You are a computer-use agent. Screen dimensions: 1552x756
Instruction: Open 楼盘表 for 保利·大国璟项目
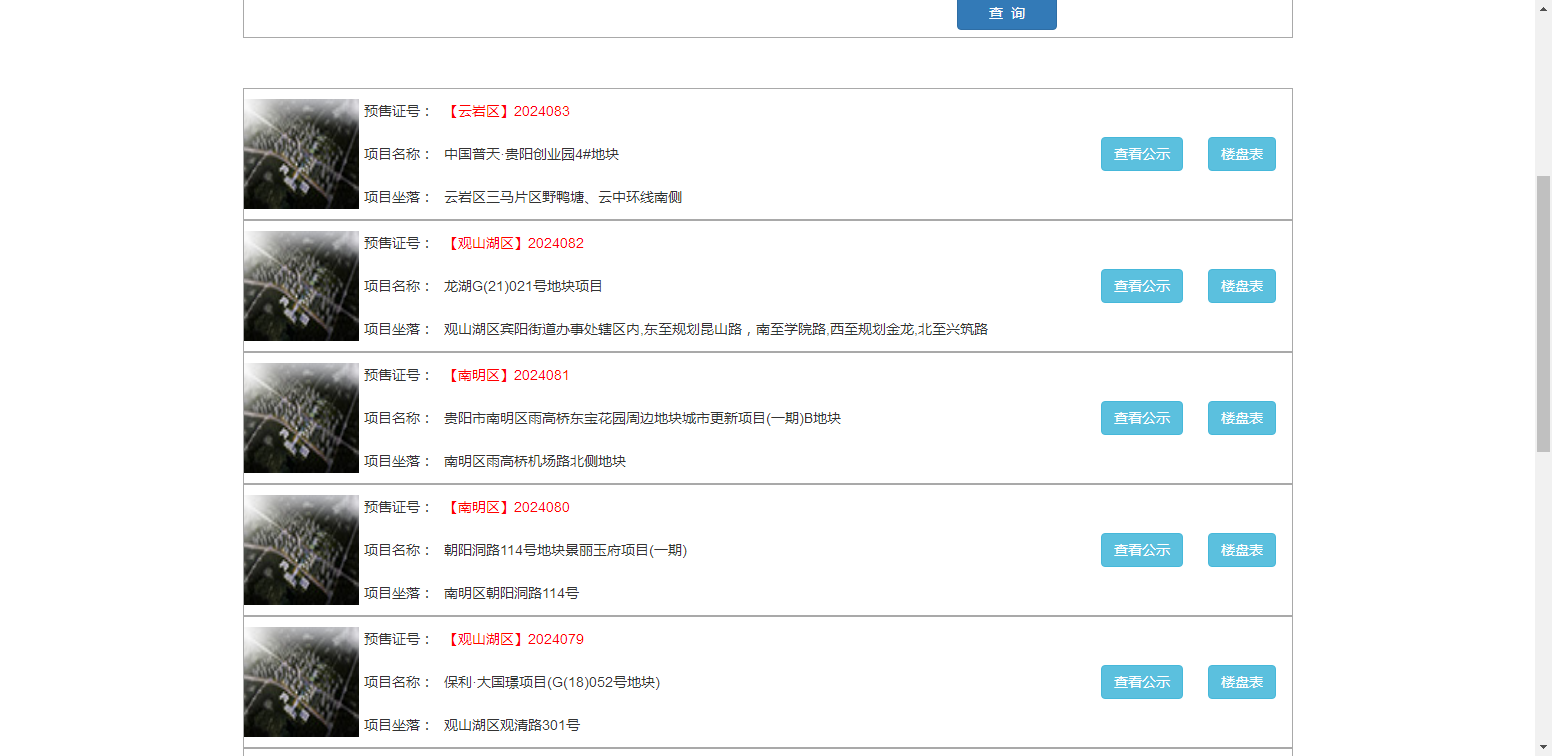coord(1241,682)
